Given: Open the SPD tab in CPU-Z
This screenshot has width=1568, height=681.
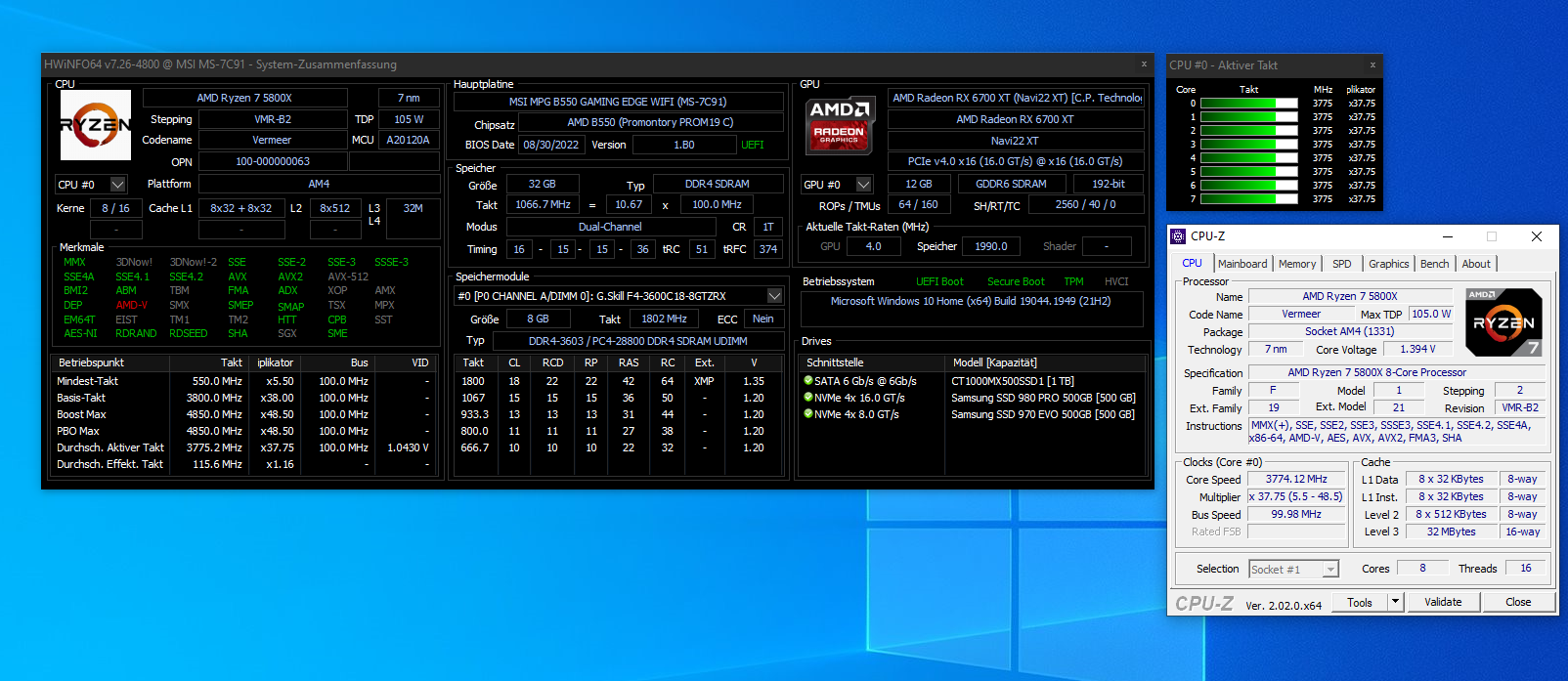Looking at the screenshot, I should click(x=1342, y=264).
